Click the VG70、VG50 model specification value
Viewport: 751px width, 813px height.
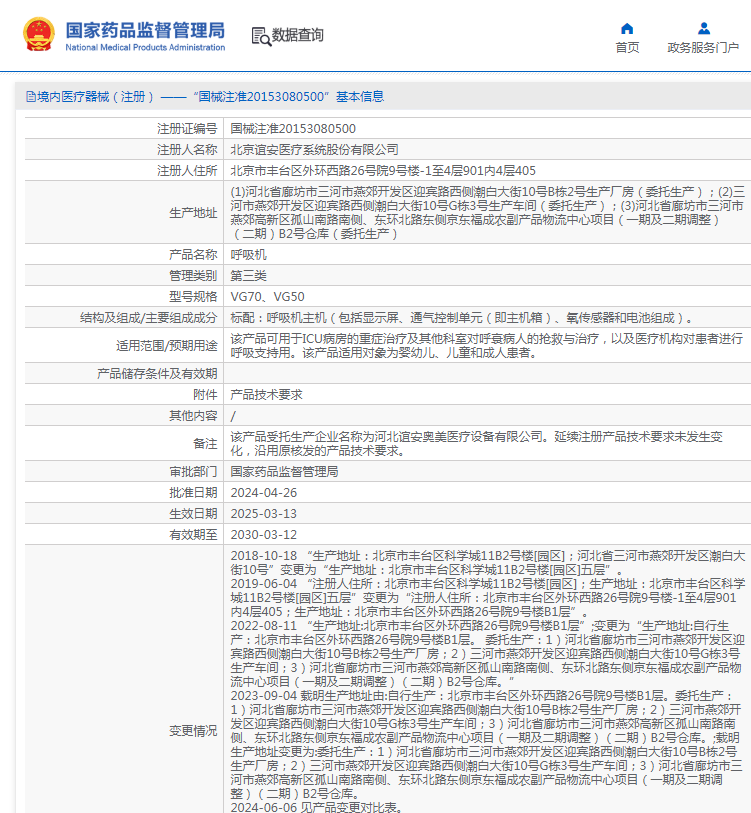(x=267, y=296)
